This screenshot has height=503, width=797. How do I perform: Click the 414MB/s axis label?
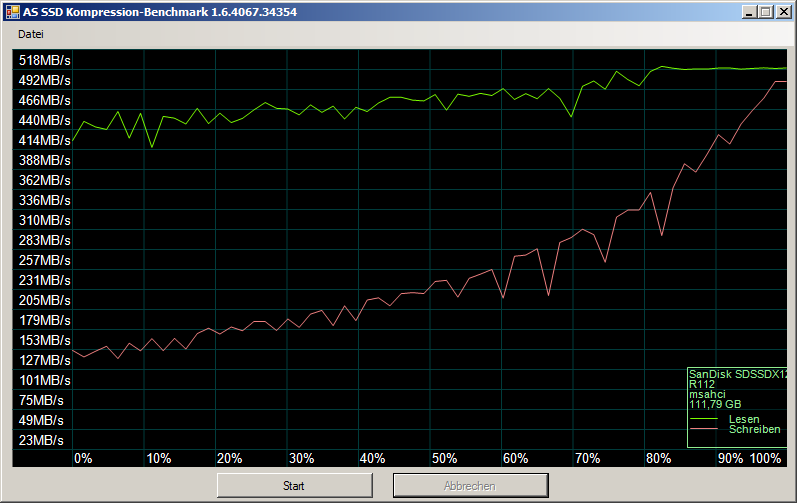tap(44, 140)
